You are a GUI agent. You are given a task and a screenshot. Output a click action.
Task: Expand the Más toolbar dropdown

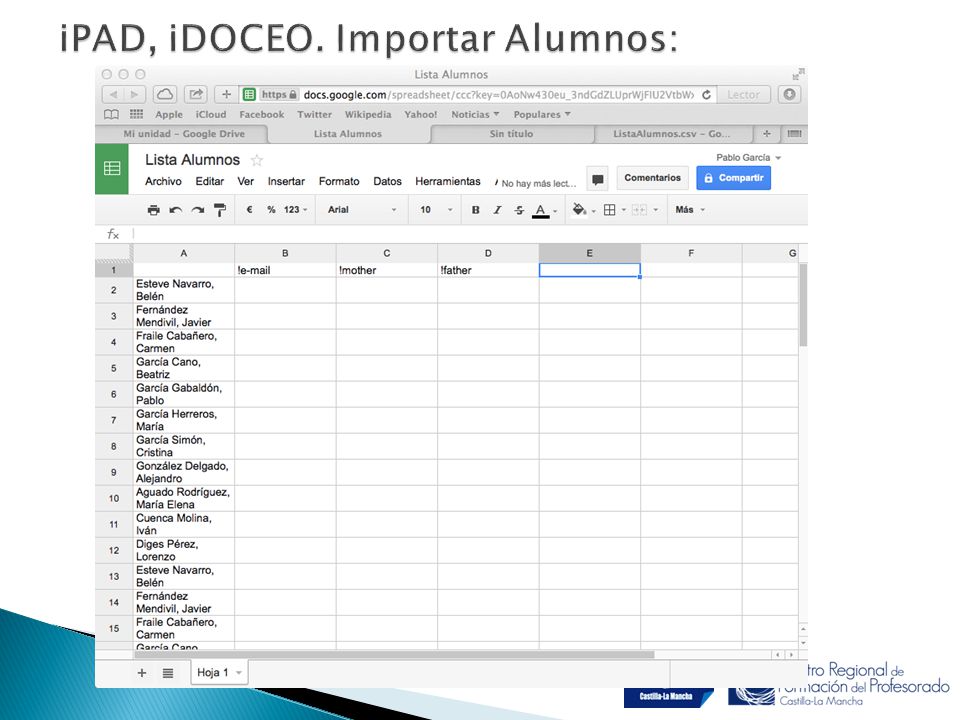690,210
